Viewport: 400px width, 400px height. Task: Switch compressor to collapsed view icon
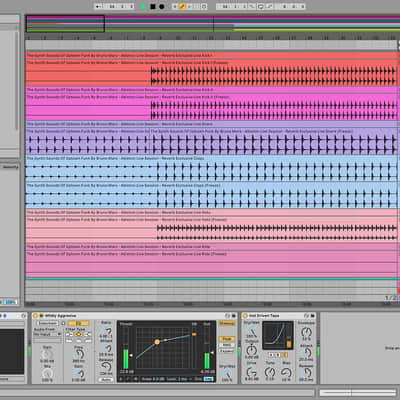(121, 379)
